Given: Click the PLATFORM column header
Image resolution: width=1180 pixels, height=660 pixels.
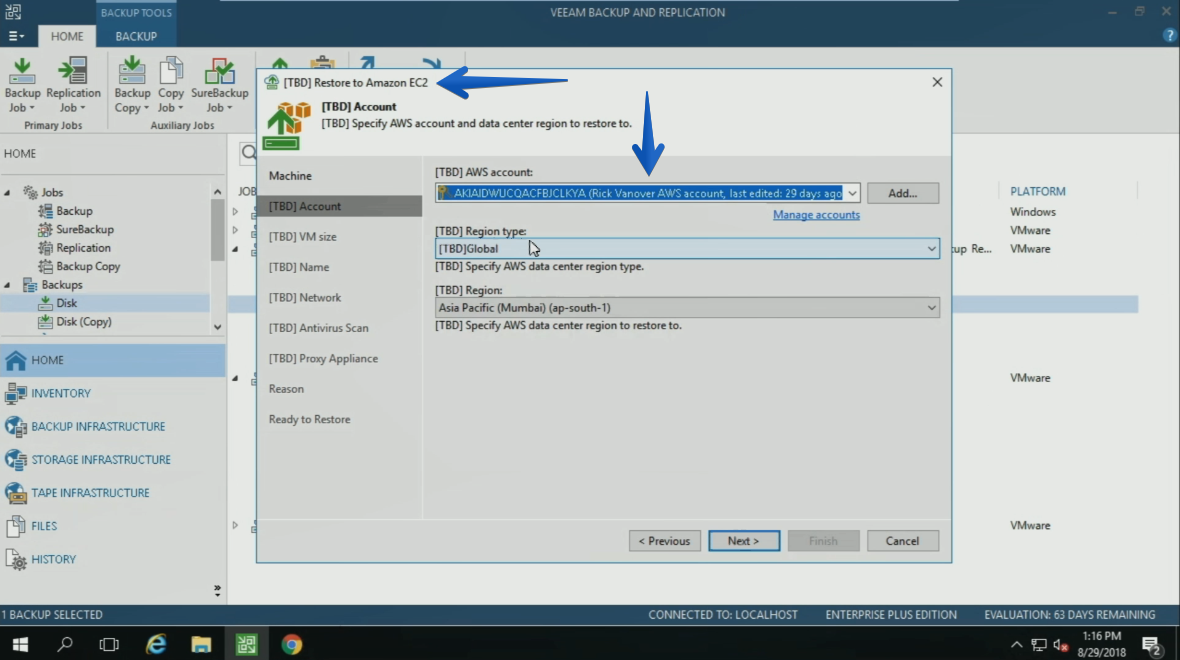Looking at the screenshot, I should click(x=1037, y=192).
